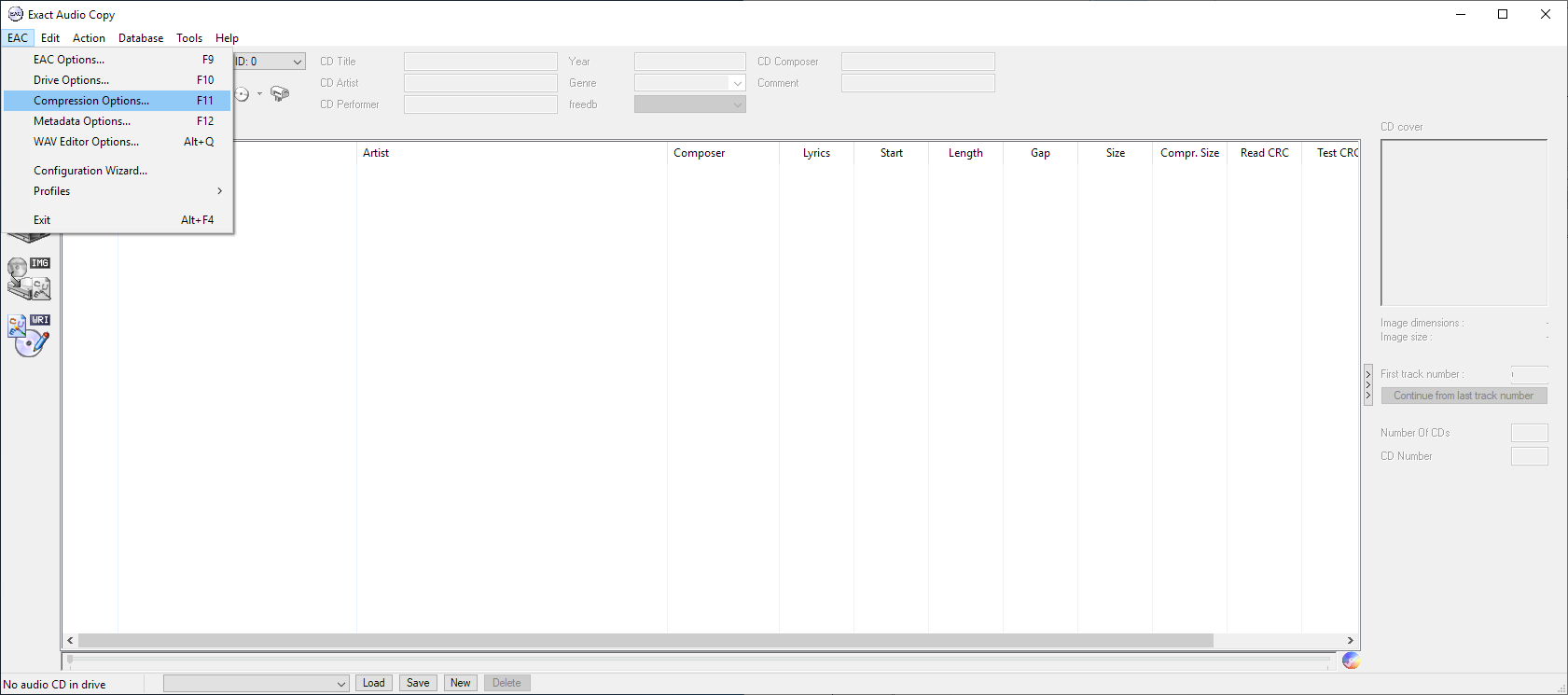
Task: Click the Gap column header
Action: 1040,153
